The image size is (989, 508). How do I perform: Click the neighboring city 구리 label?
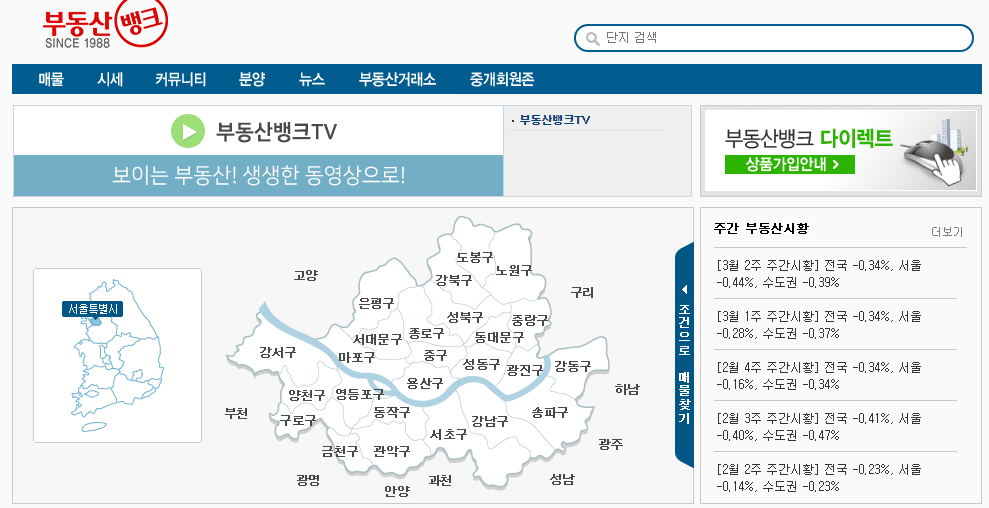point(582,293)
